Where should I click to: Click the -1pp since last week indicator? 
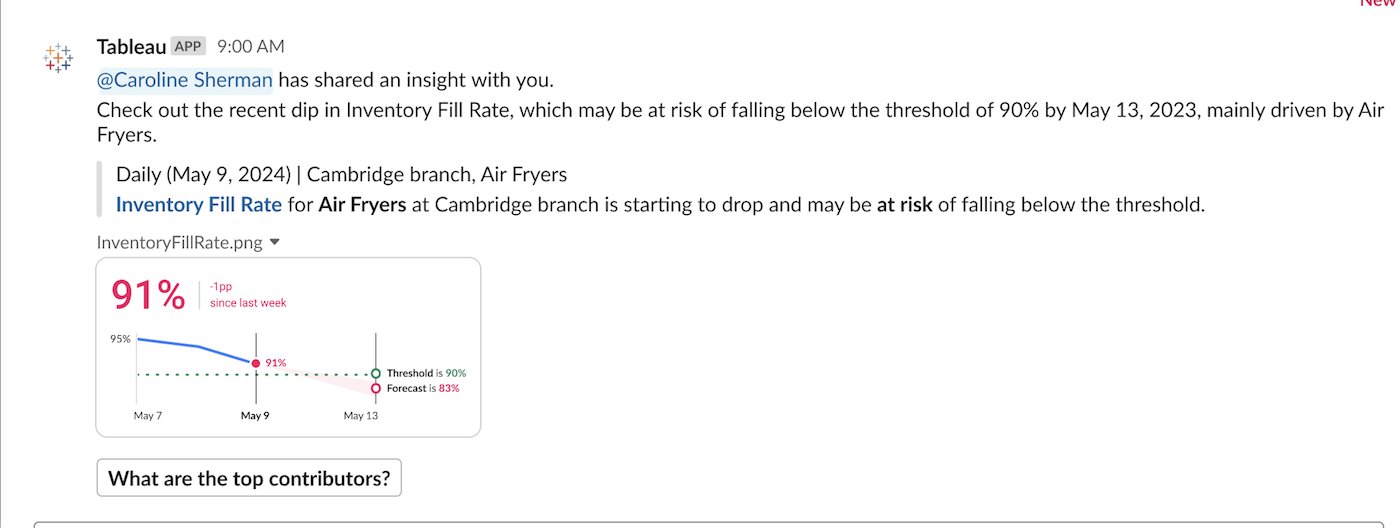pyautogui.click(x=247, y=295)
